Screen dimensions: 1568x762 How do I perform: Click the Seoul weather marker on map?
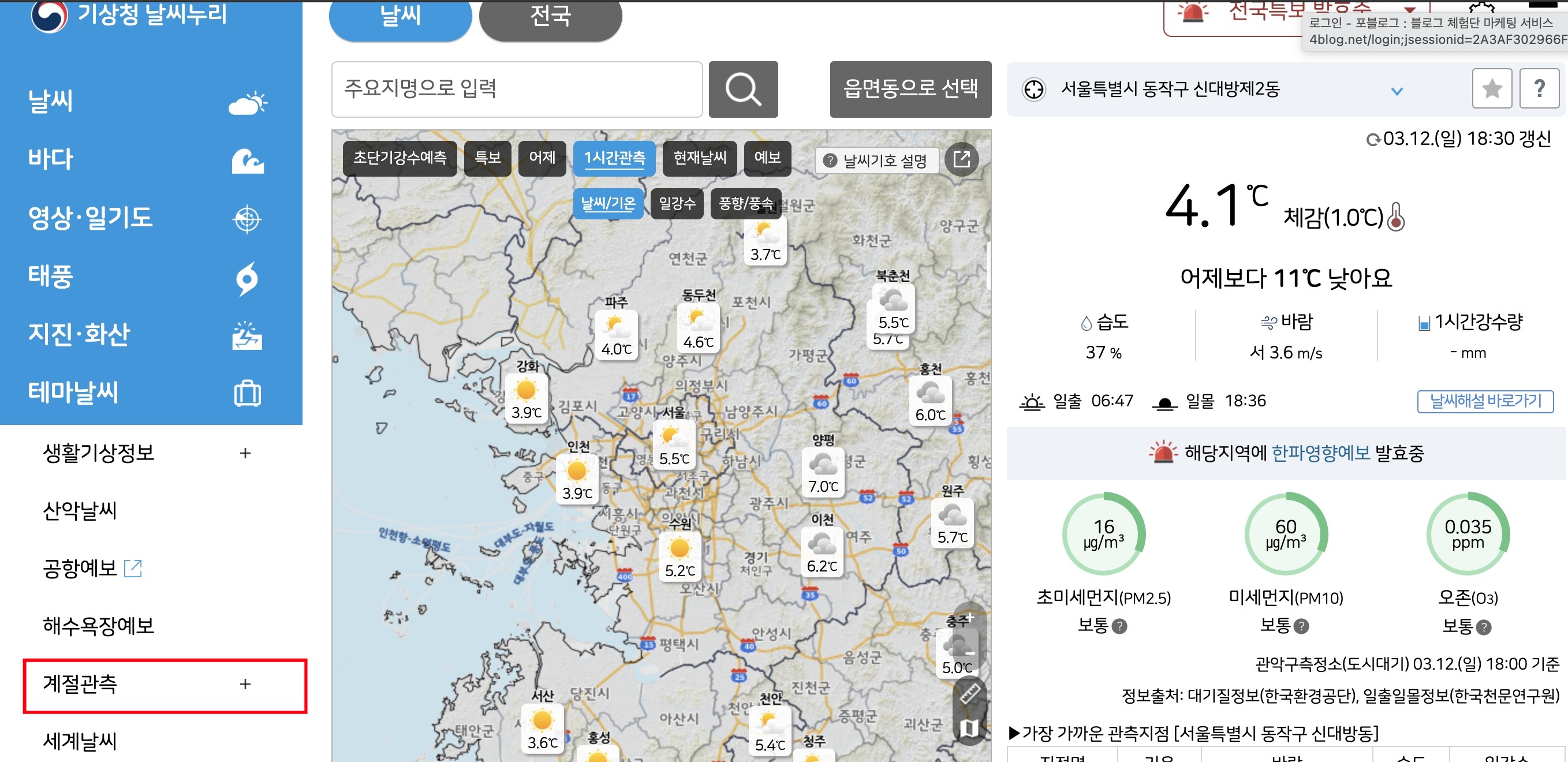(674, 444)
